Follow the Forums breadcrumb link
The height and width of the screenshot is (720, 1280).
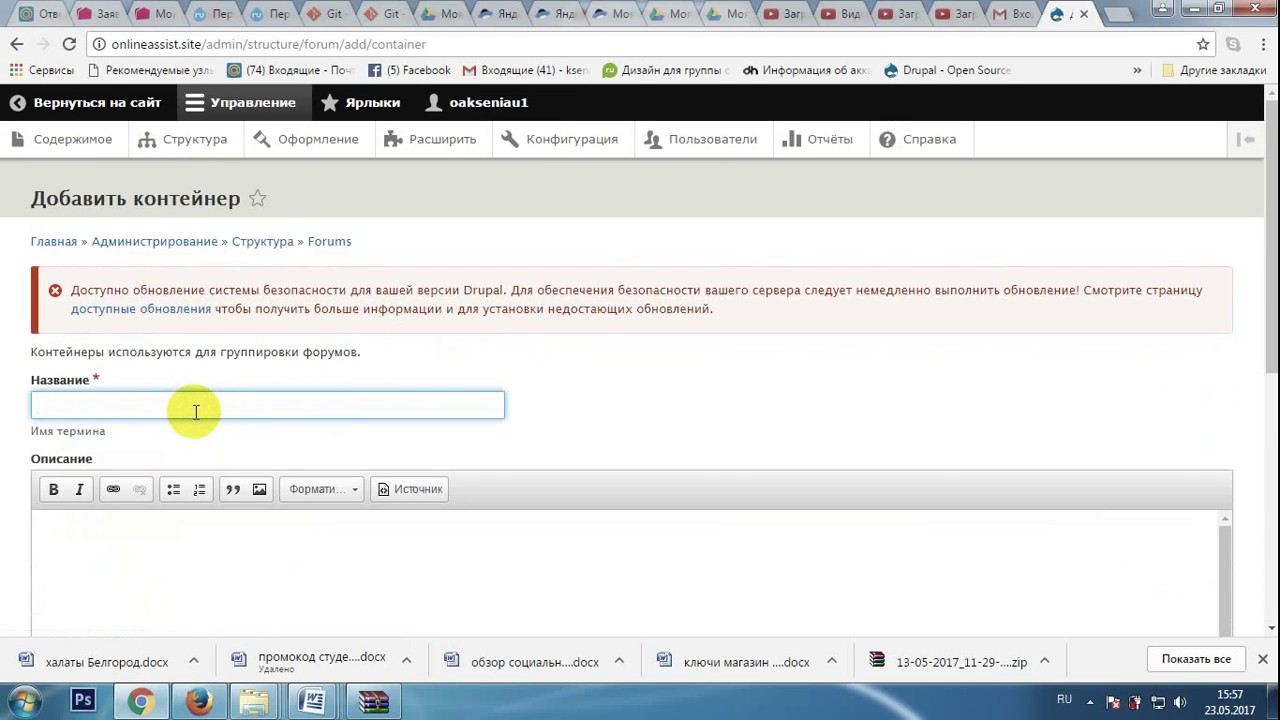pos(330,241)
